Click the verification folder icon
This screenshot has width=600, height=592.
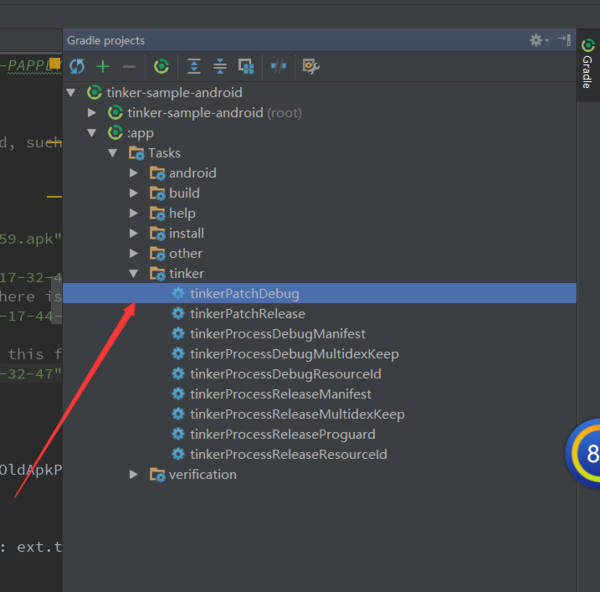coord(157,475)
